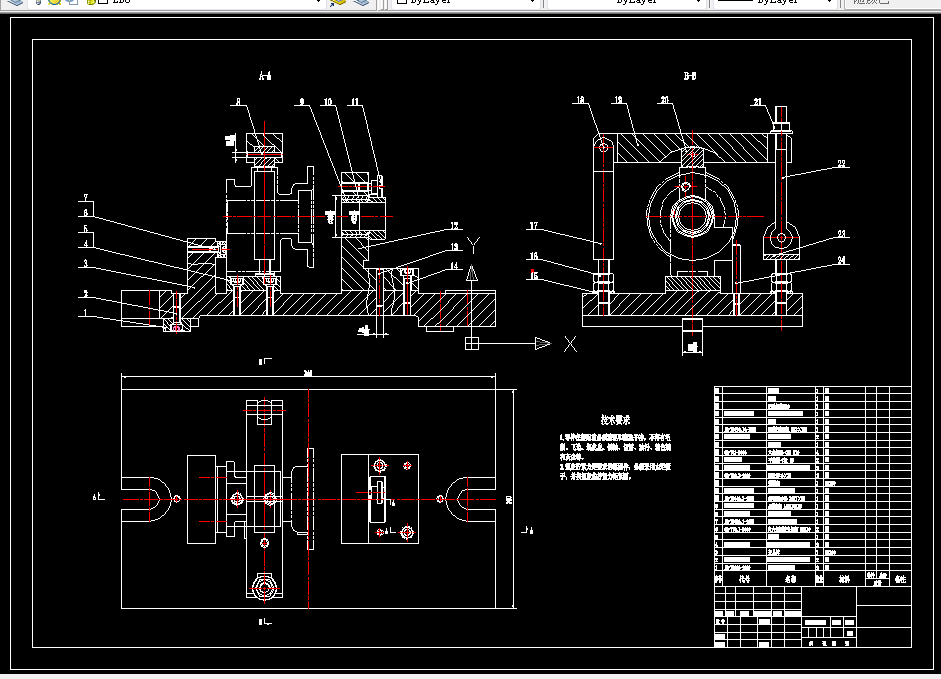
Task: Select part balloon label 3
Action: click(85, 263)
